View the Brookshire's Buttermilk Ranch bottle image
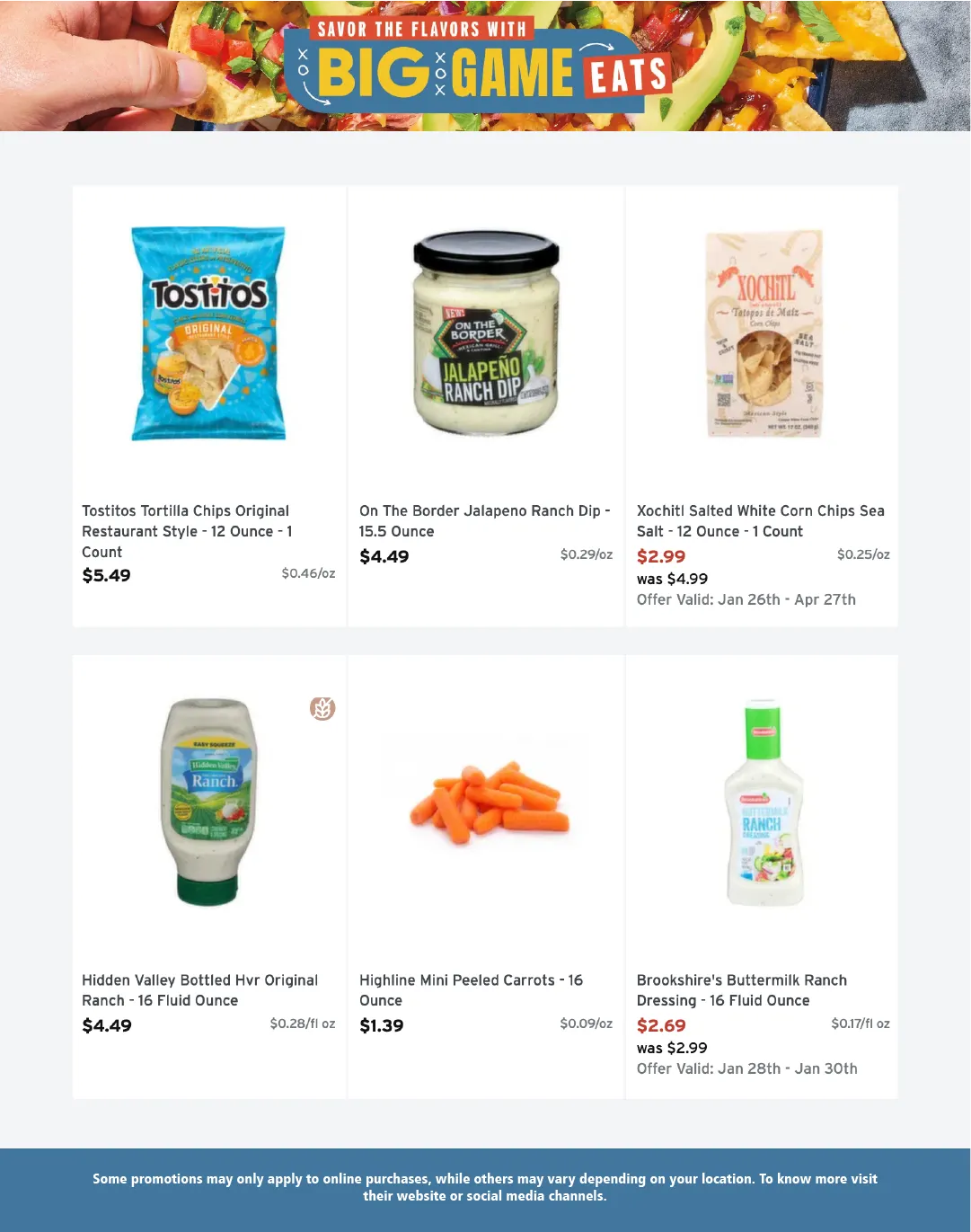This screenshot has width=971, height=1232. tap(763, 802)
